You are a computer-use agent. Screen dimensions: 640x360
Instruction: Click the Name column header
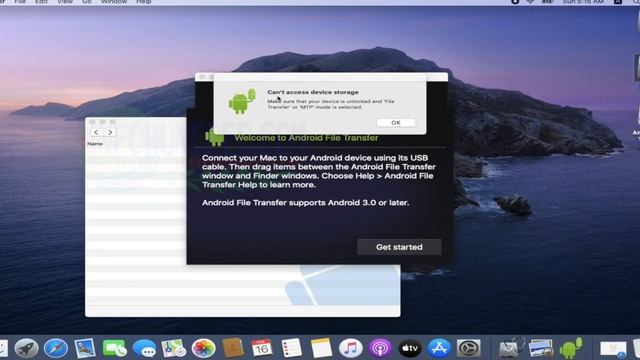(95, 144)
